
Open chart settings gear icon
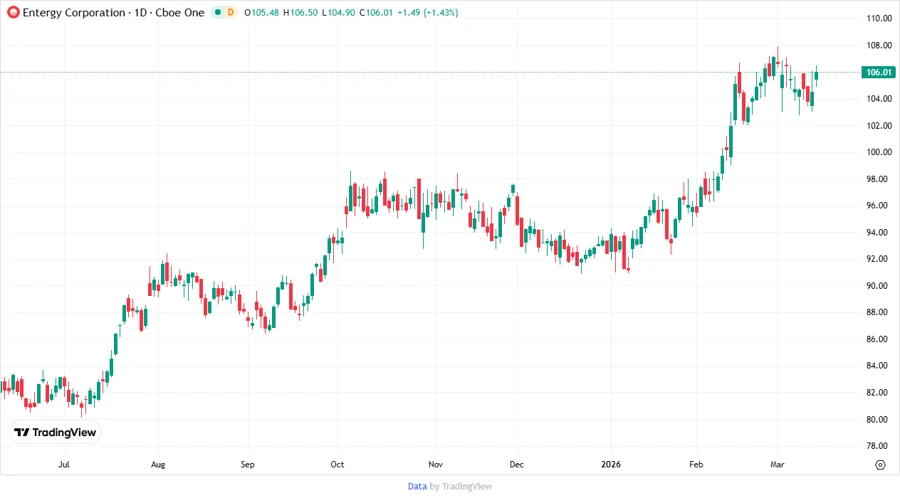point(880,465)
